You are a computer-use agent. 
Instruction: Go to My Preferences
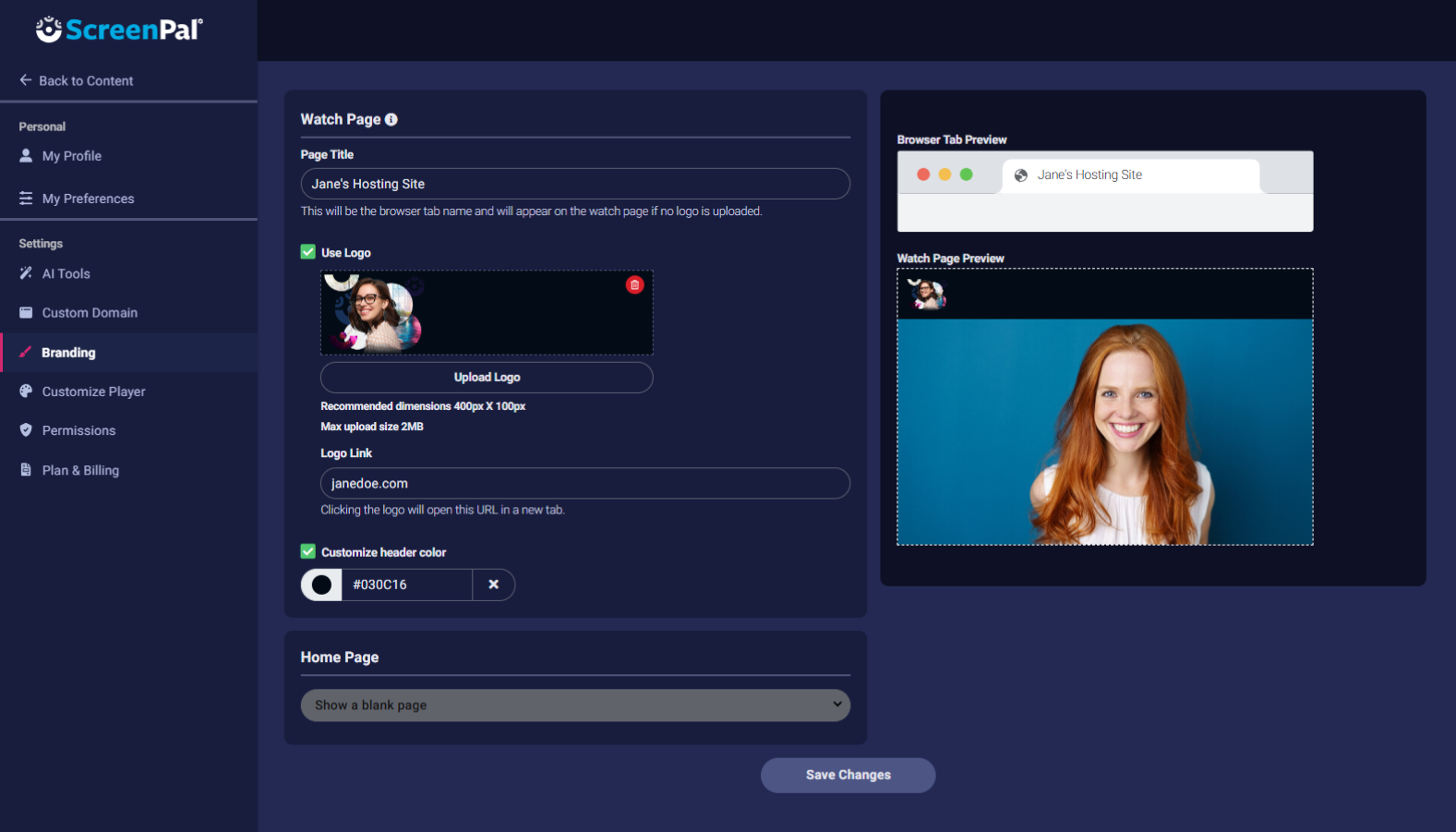(88, 199)
